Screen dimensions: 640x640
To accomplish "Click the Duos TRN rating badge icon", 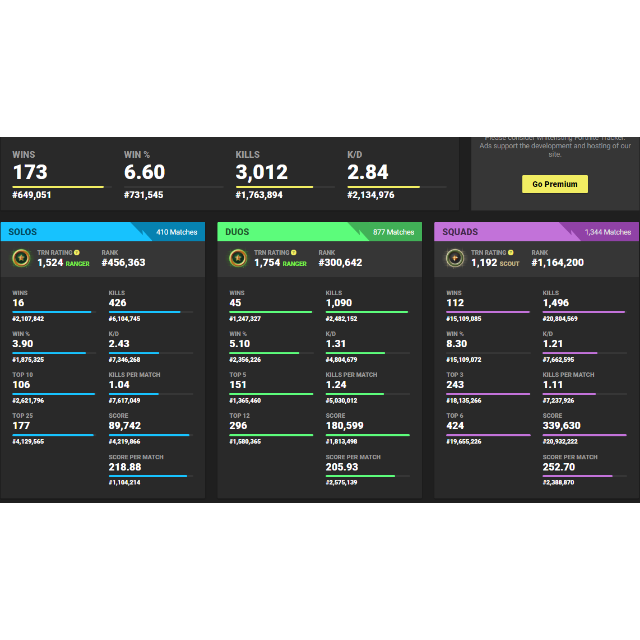I will (238, 258).
